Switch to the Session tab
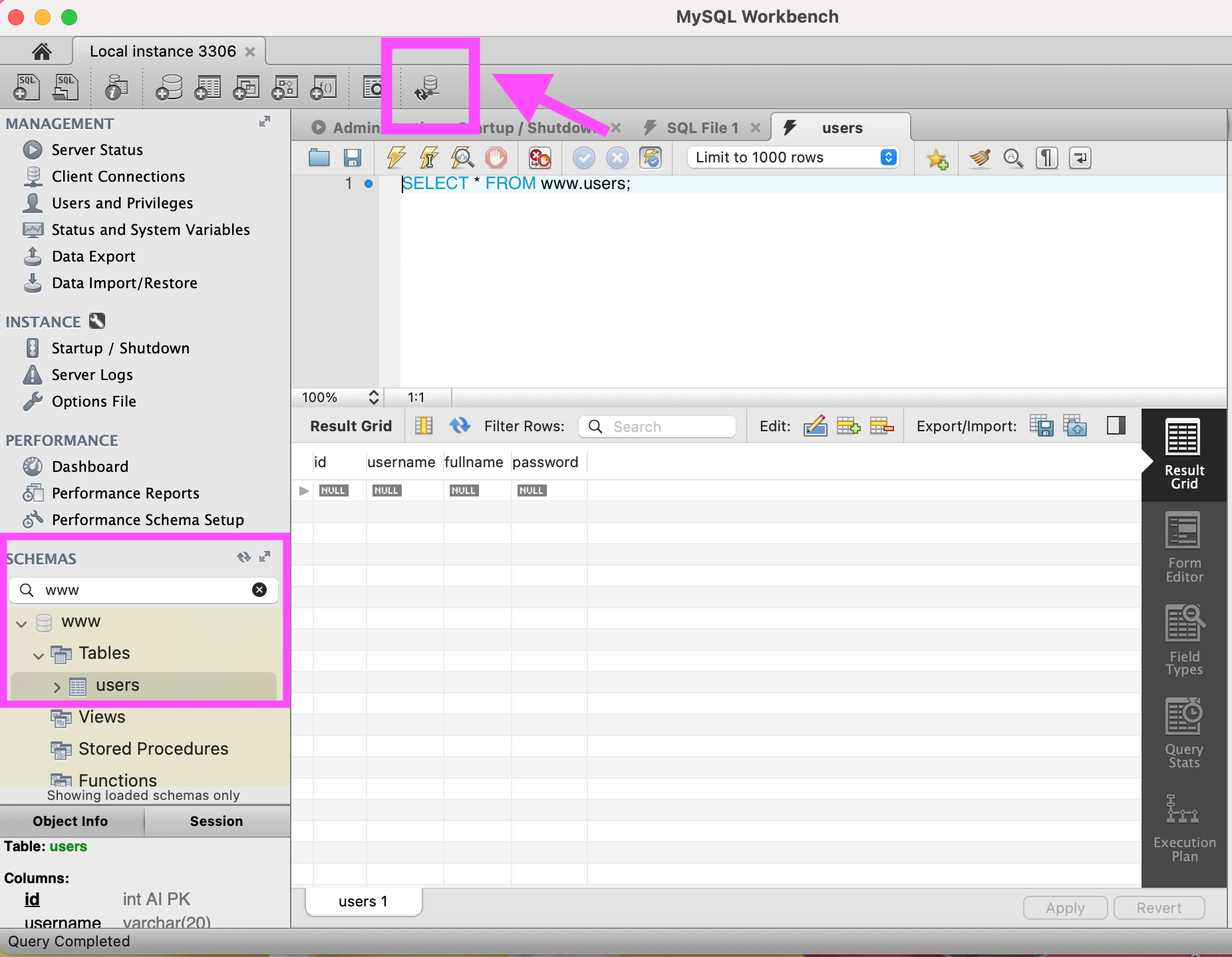 pyautogui.click(x=216, y=821)
